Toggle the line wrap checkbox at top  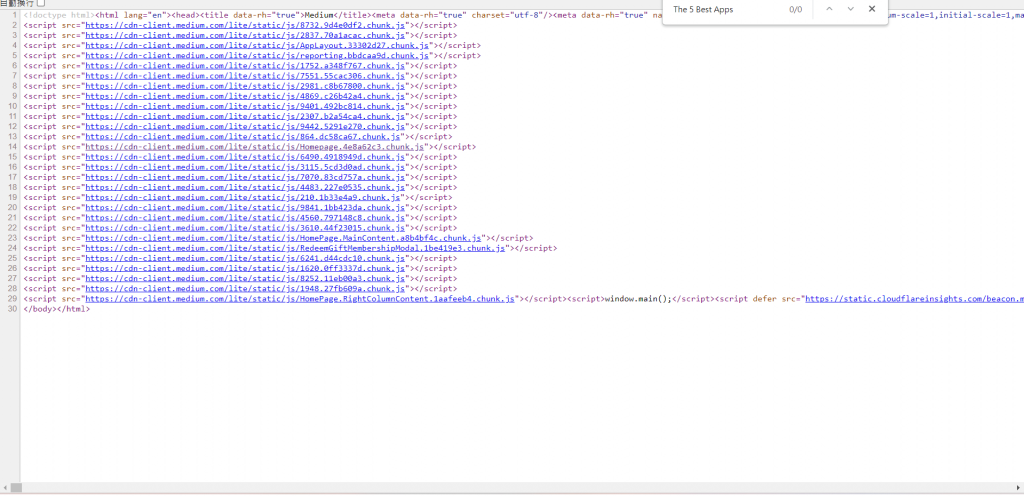point(41,3)
